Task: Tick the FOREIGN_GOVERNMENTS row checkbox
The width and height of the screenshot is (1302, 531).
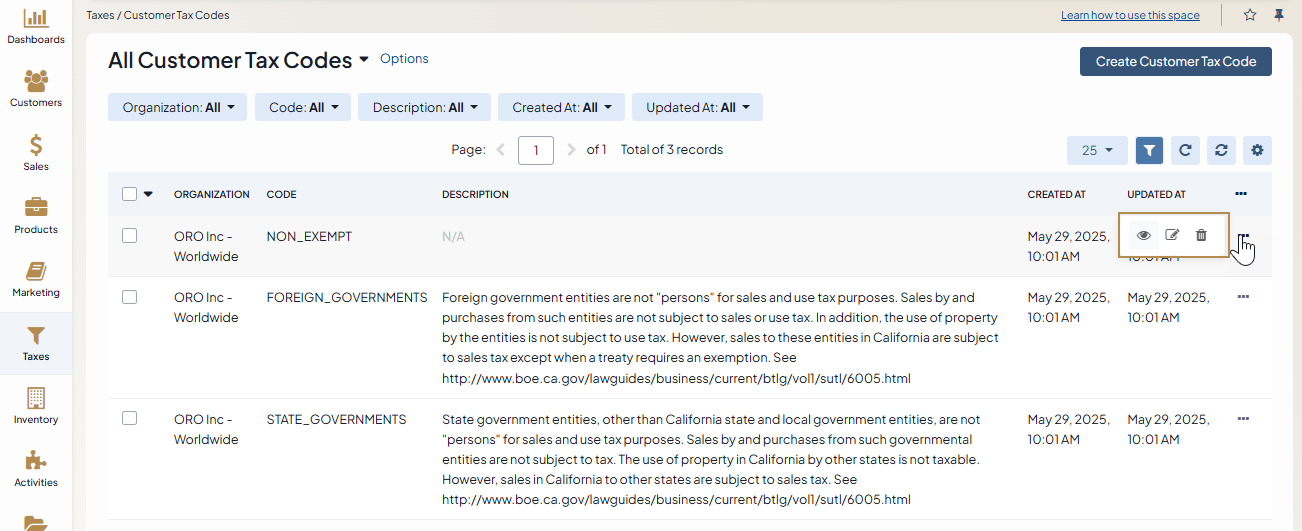Action: 129,297
